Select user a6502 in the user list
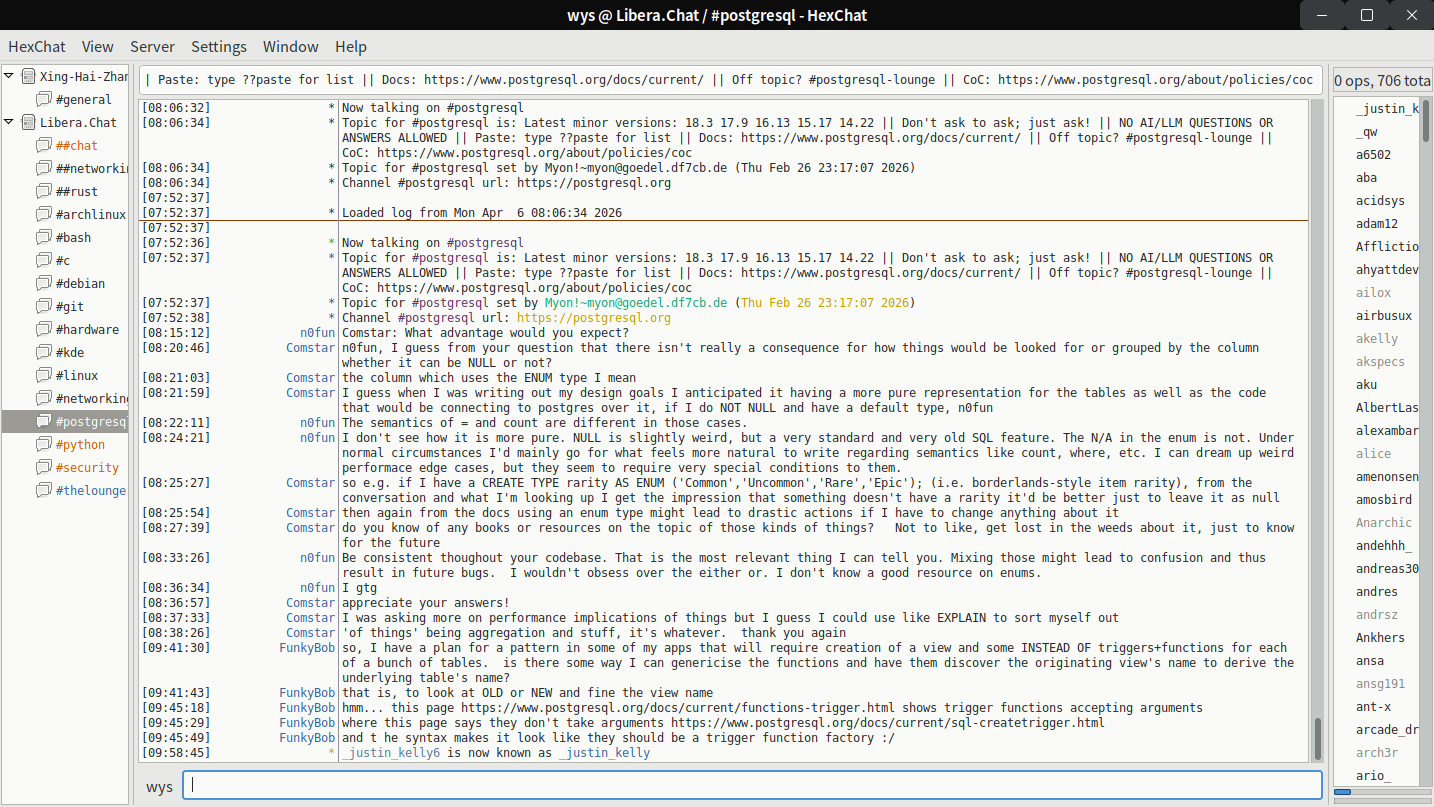1434x807 pixels. point(1373,154)
